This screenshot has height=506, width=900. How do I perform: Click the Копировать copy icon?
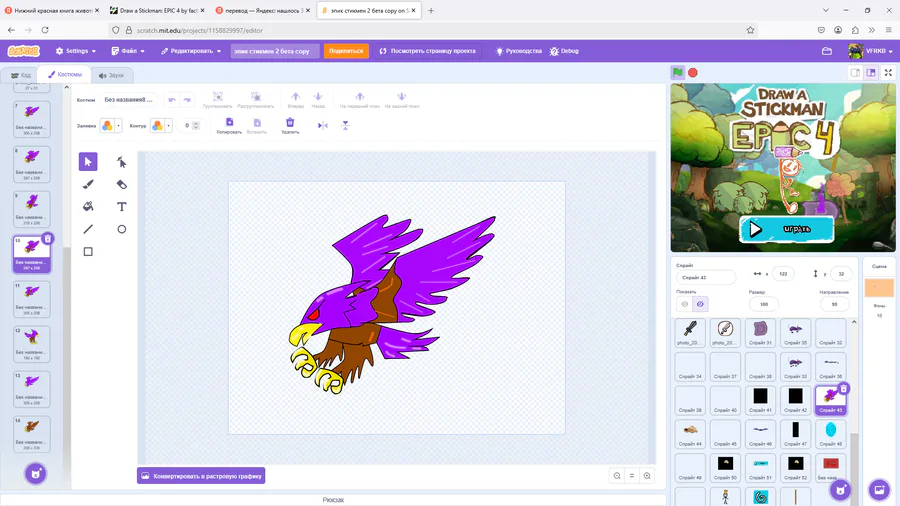click(229, 122)
